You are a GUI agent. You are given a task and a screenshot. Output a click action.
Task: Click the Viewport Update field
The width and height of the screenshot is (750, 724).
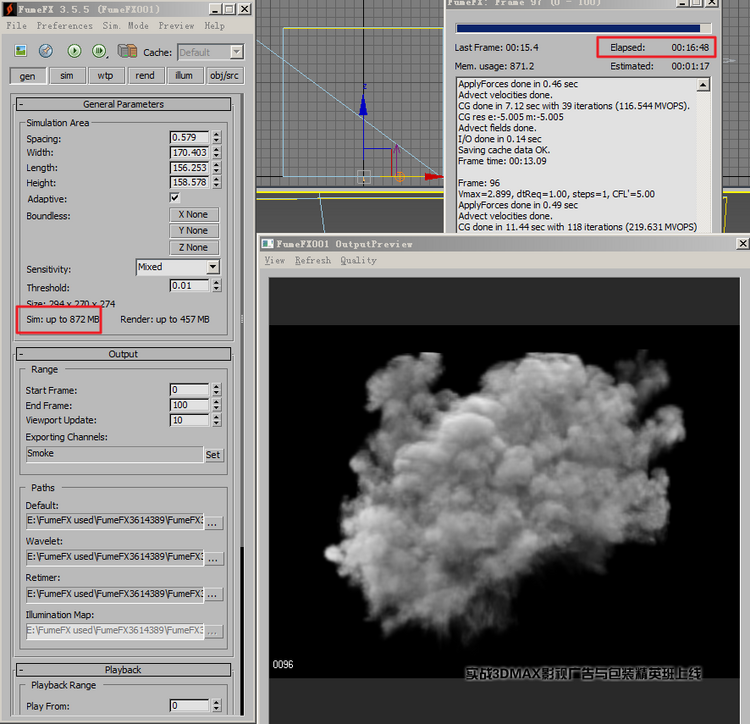(x=189, y=420)
